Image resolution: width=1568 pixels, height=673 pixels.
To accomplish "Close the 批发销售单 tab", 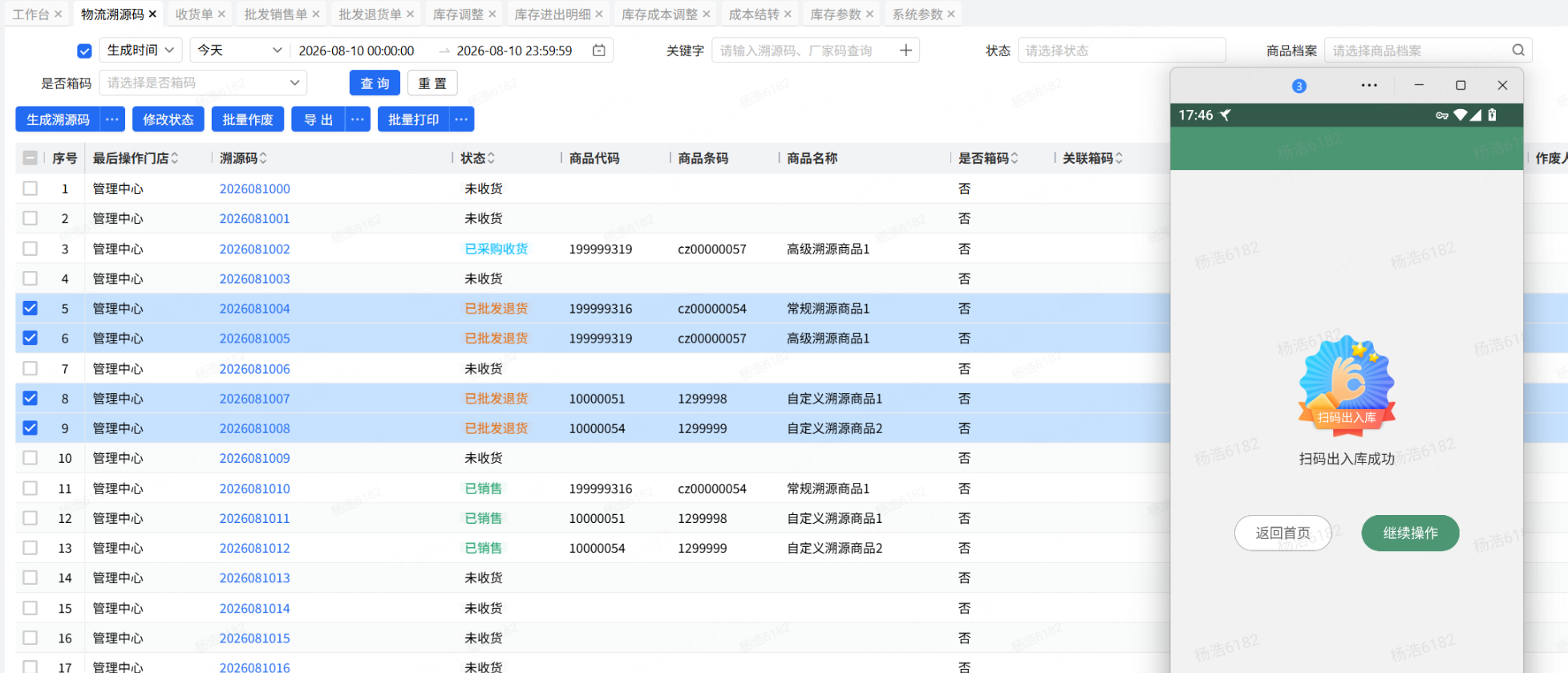I will coord(316,14).
